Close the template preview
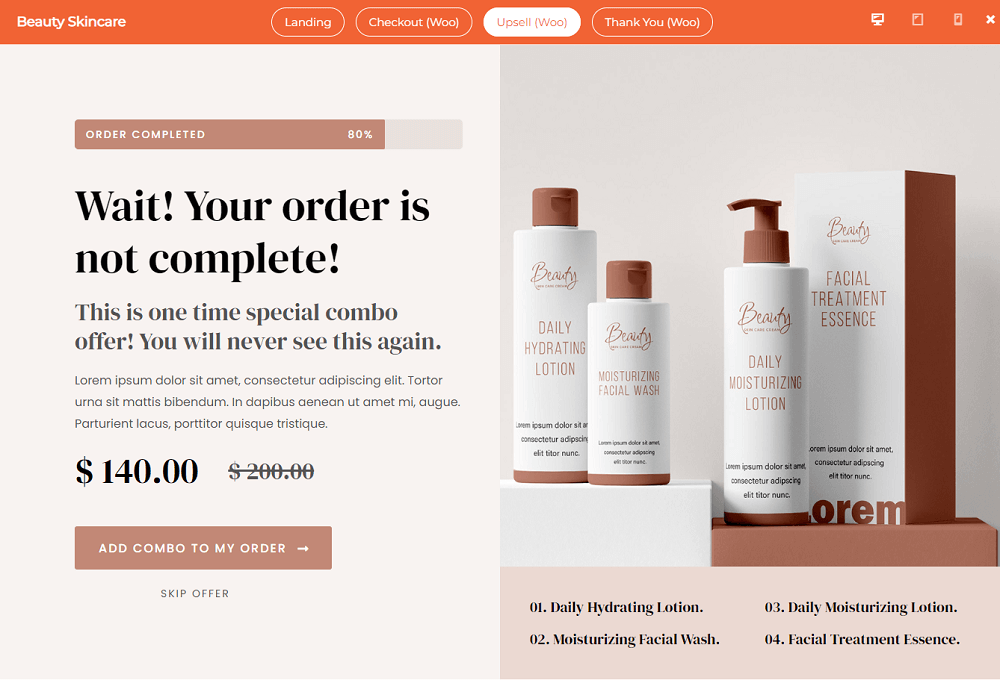 (x=990, y=20)
